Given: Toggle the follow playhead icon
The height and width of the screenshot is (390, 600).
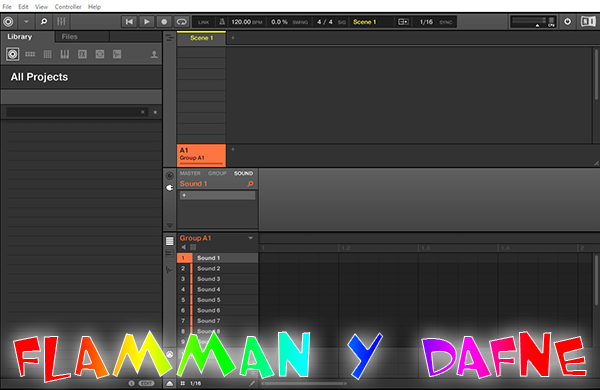Looking at the screenshot, I should tap(403, 22).
